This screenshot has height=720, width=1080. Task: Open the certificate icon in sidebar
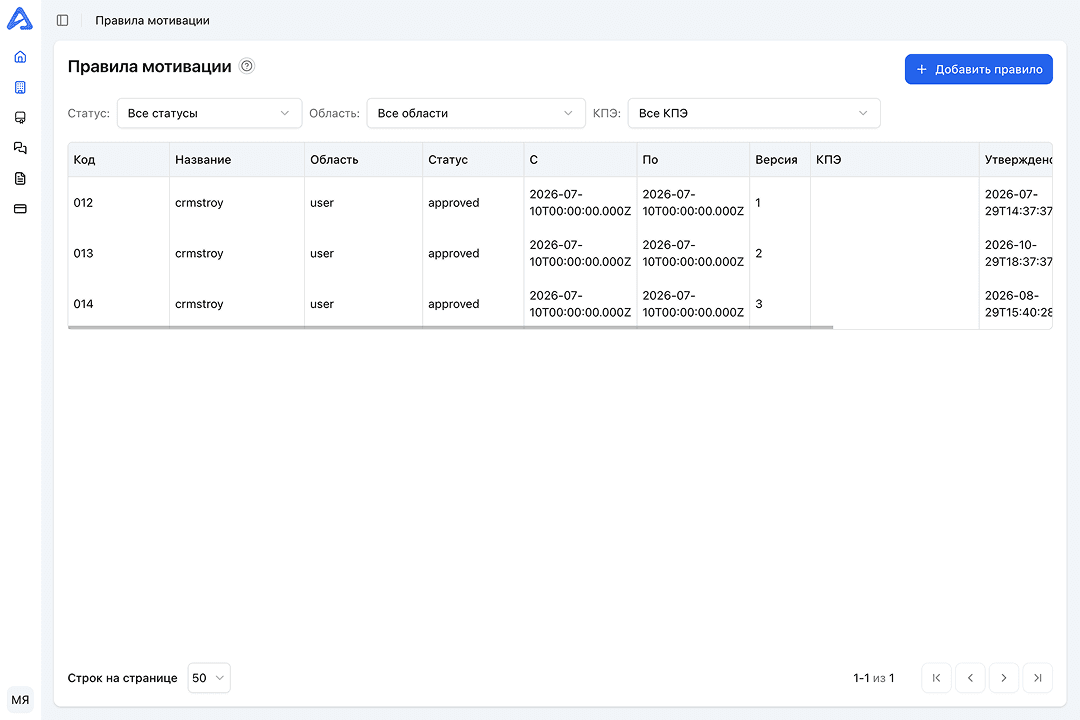click(20, 118)
